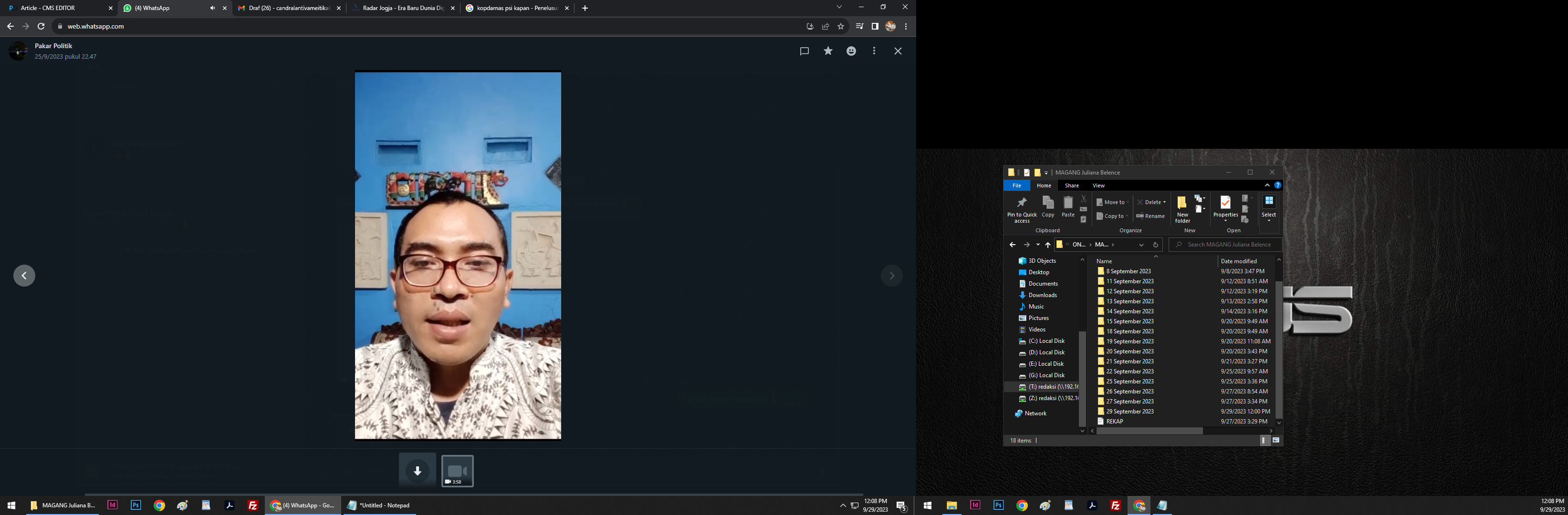Star this WhatsApp video message

pyautogui.click(x=828, y=51)
